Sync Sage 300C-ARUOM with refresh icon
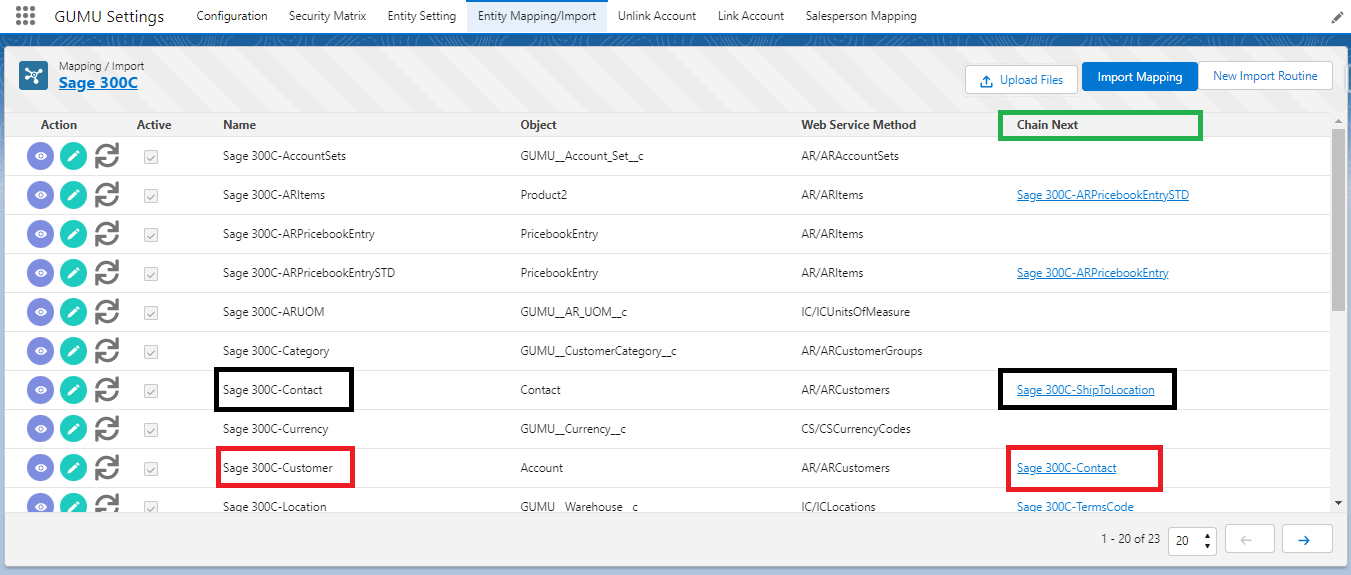1351x575 pixels. pyautogui.click(x=106, y=313)
